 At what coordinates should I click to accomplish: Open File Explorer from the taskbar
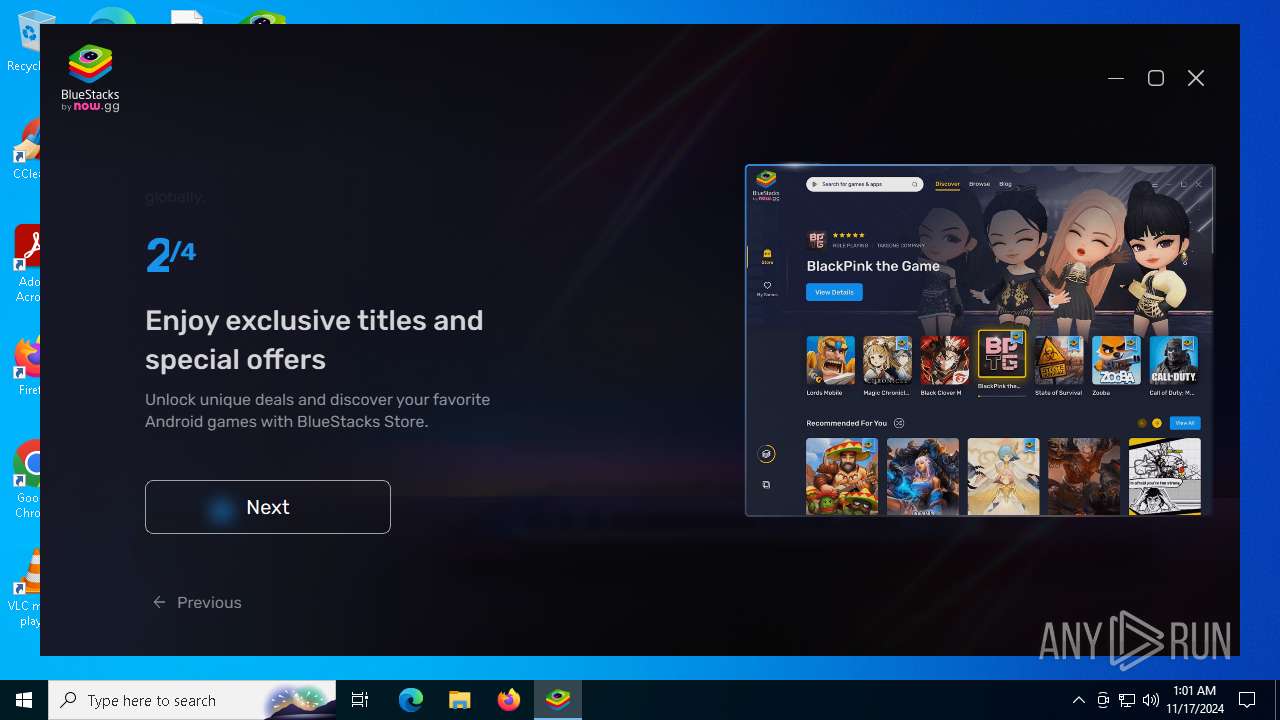[x=459, y=700]
